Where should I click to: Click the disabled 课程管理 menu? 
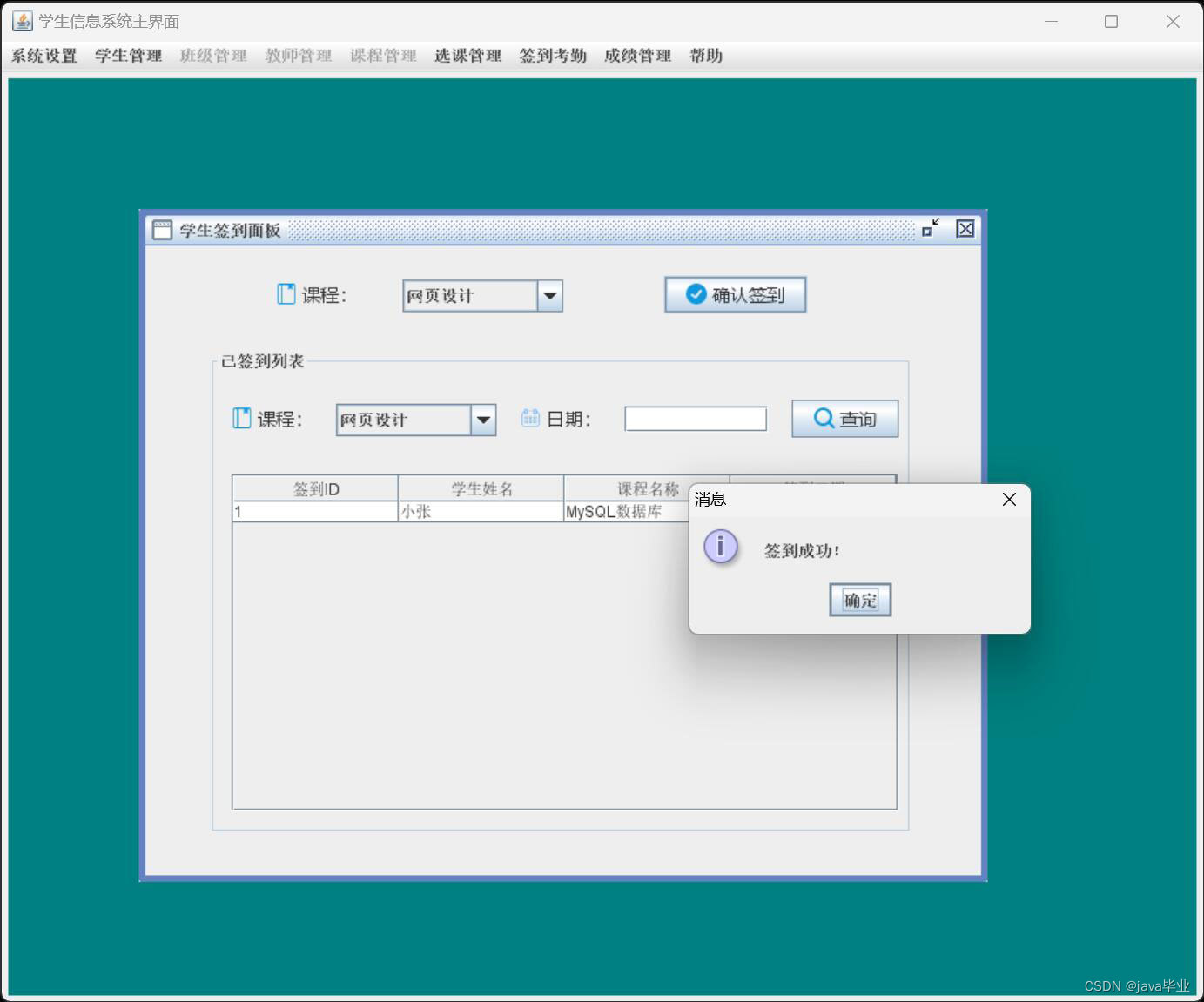[383, 56]
